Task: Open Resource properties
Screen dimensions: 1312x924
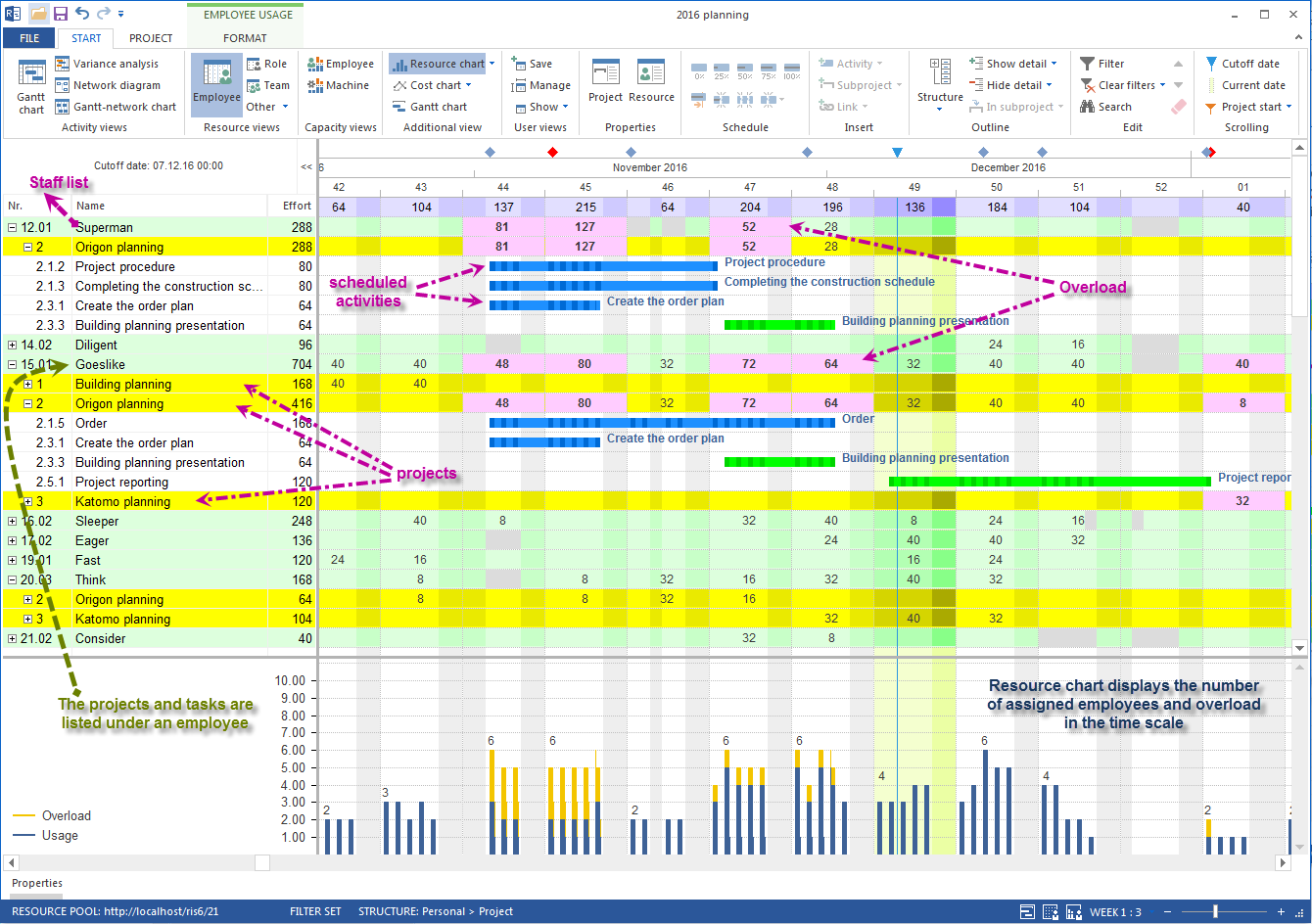Action: pyautogui.click(x=651, y=81)
